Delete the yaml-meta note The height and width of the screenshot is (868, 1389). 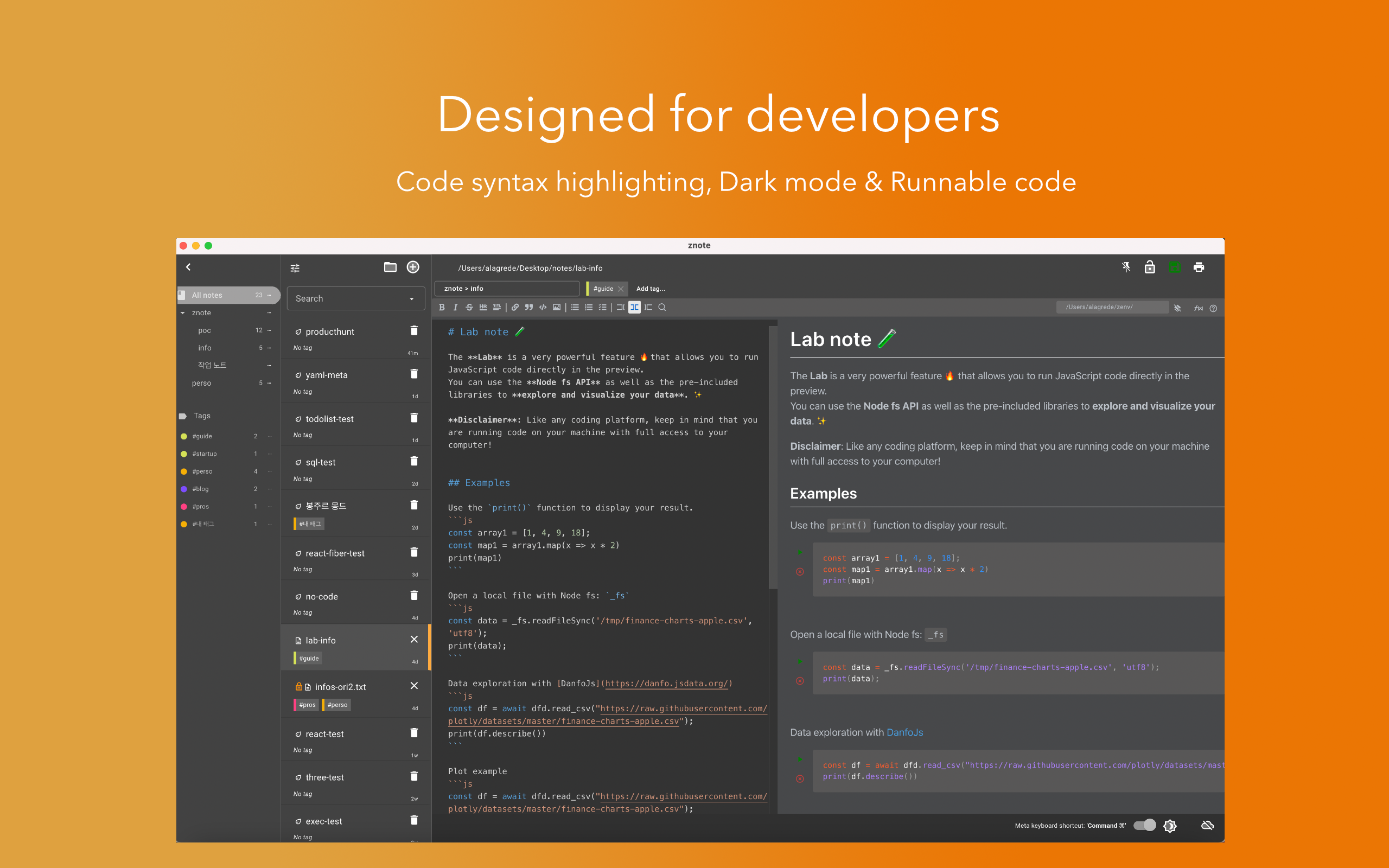click(414, 374)
